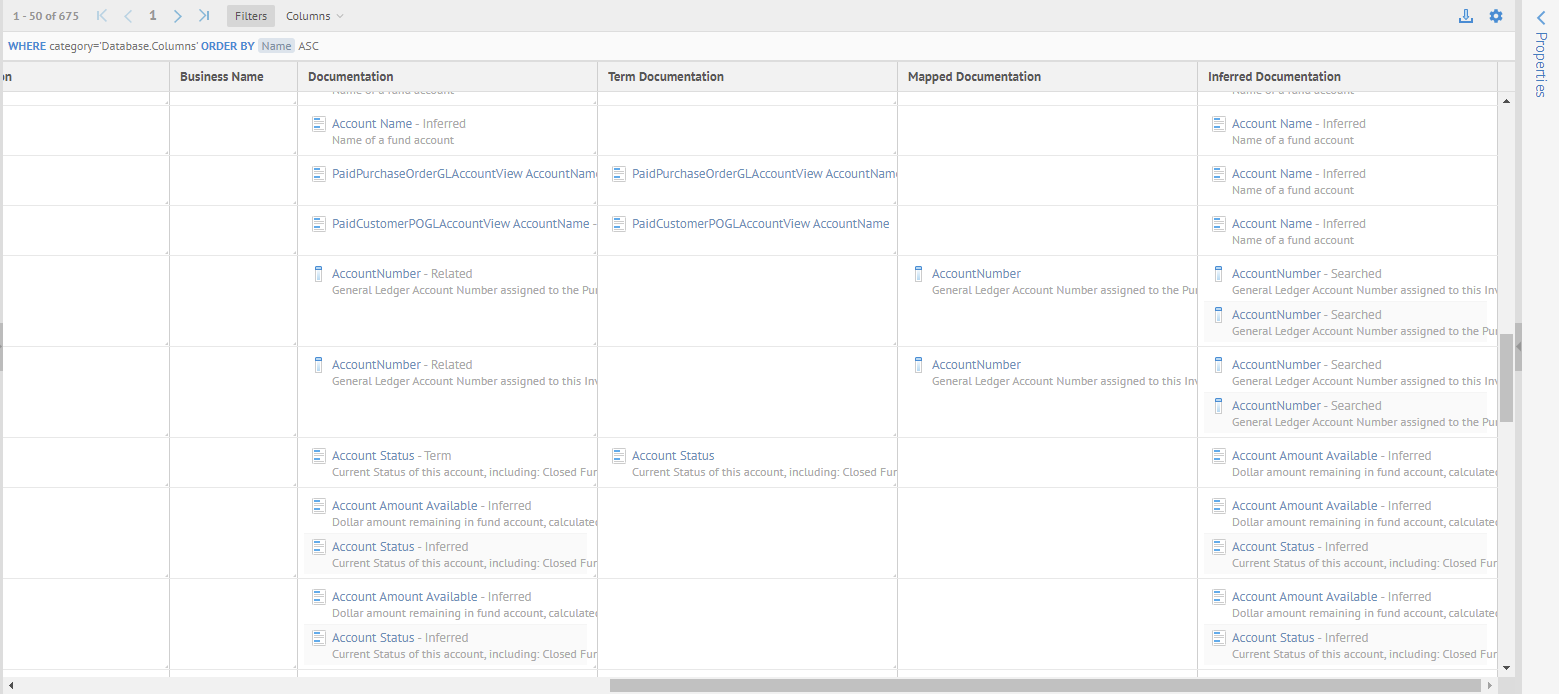Open the settings gear icon

click(1496, 16)
